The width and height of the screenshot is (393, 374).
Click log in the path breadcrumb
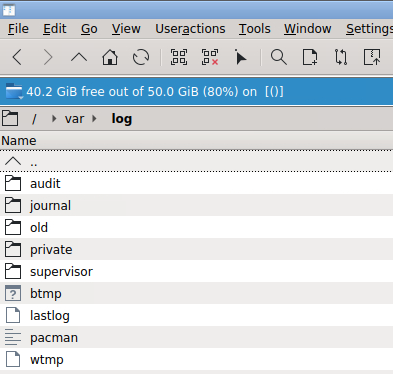pos(122,119)
